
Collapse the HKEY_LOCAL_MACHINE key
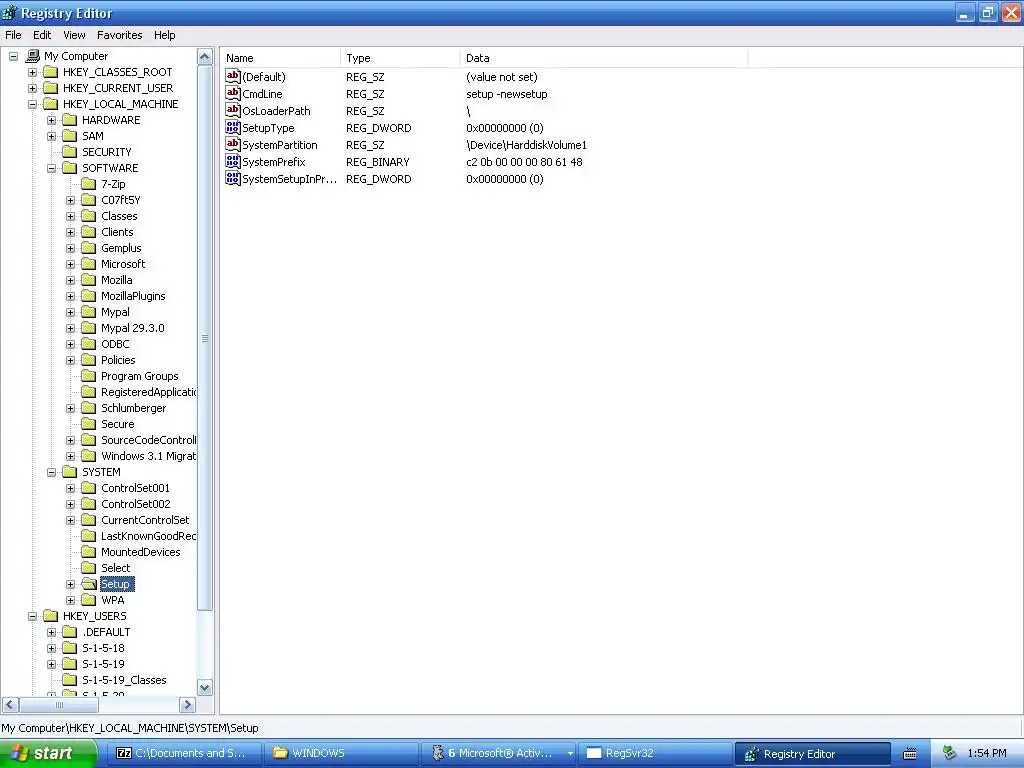33,104
